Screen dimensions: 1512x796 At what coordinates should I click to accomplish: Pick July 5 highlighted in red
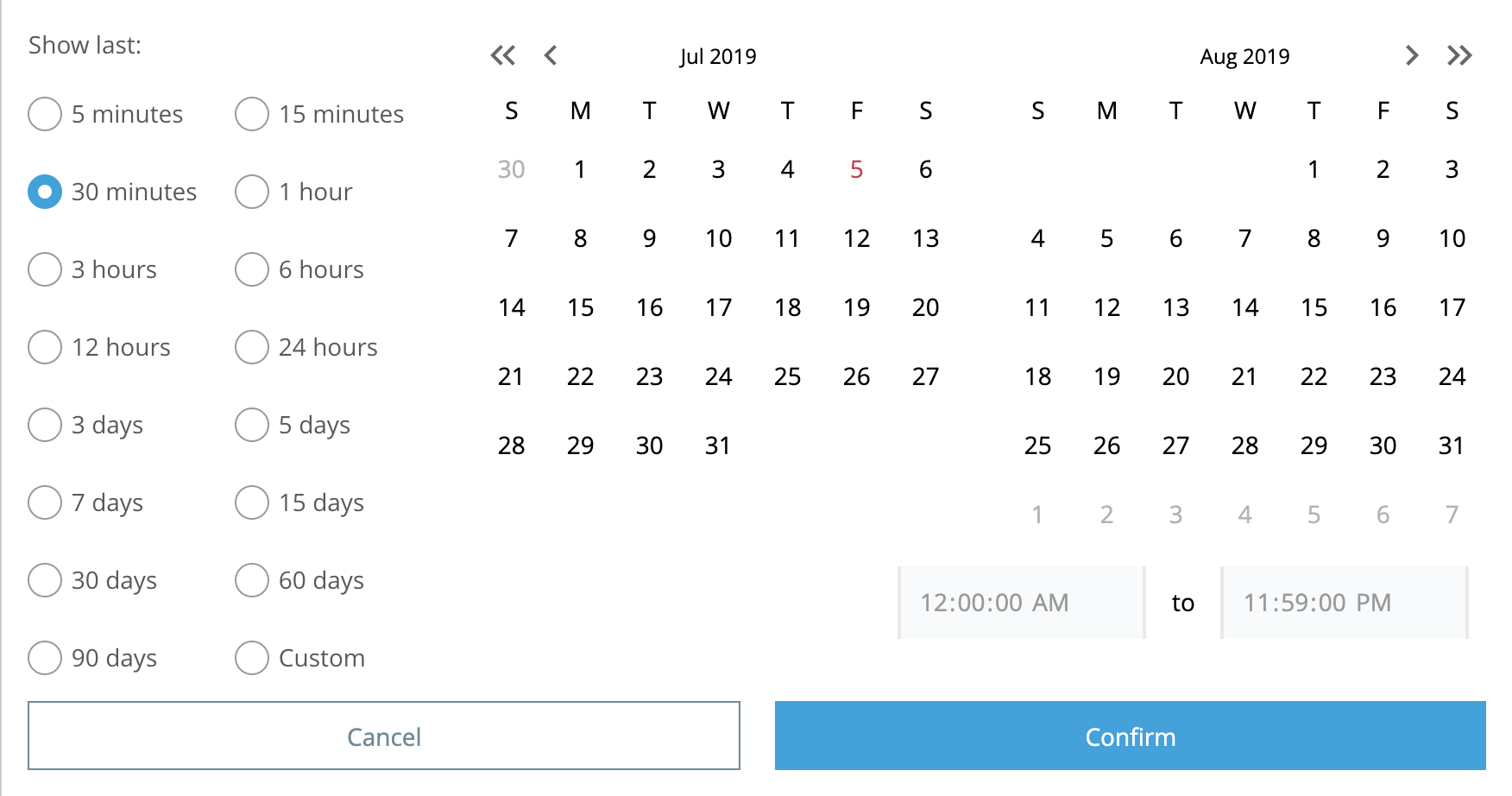(856, 169)
